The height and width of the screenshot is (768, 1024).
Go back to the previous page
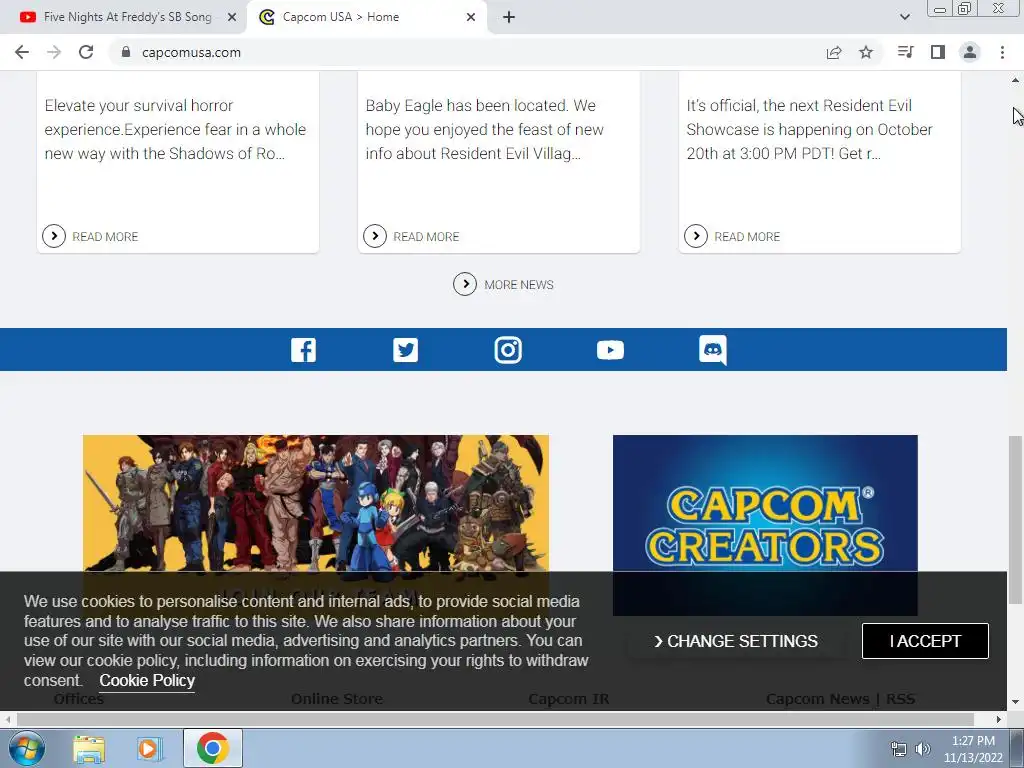[x=22, y=52]
